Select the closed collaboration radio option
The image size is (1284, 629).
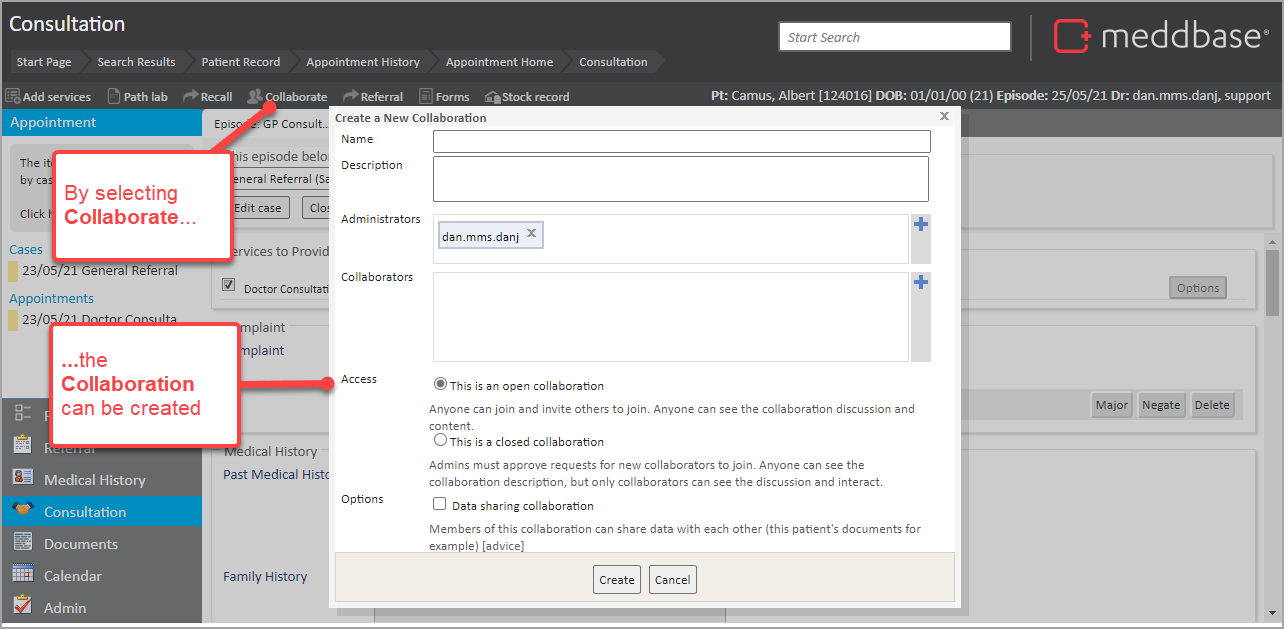(x=440, y=440)
